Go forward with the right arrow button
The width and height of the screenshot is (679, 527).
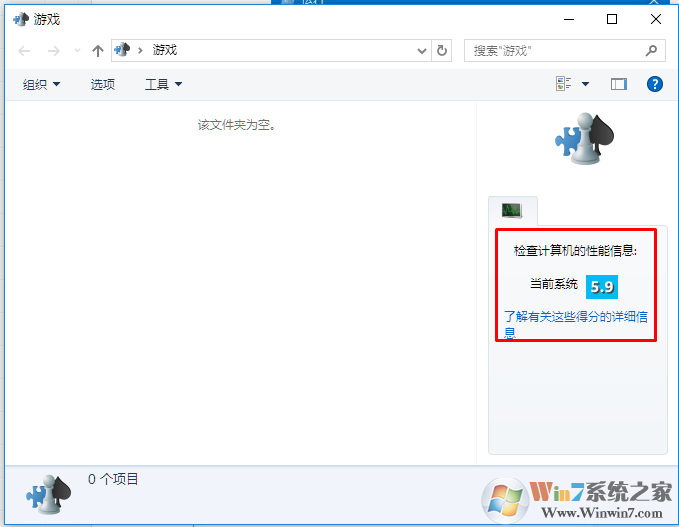(x=54, y=51)
